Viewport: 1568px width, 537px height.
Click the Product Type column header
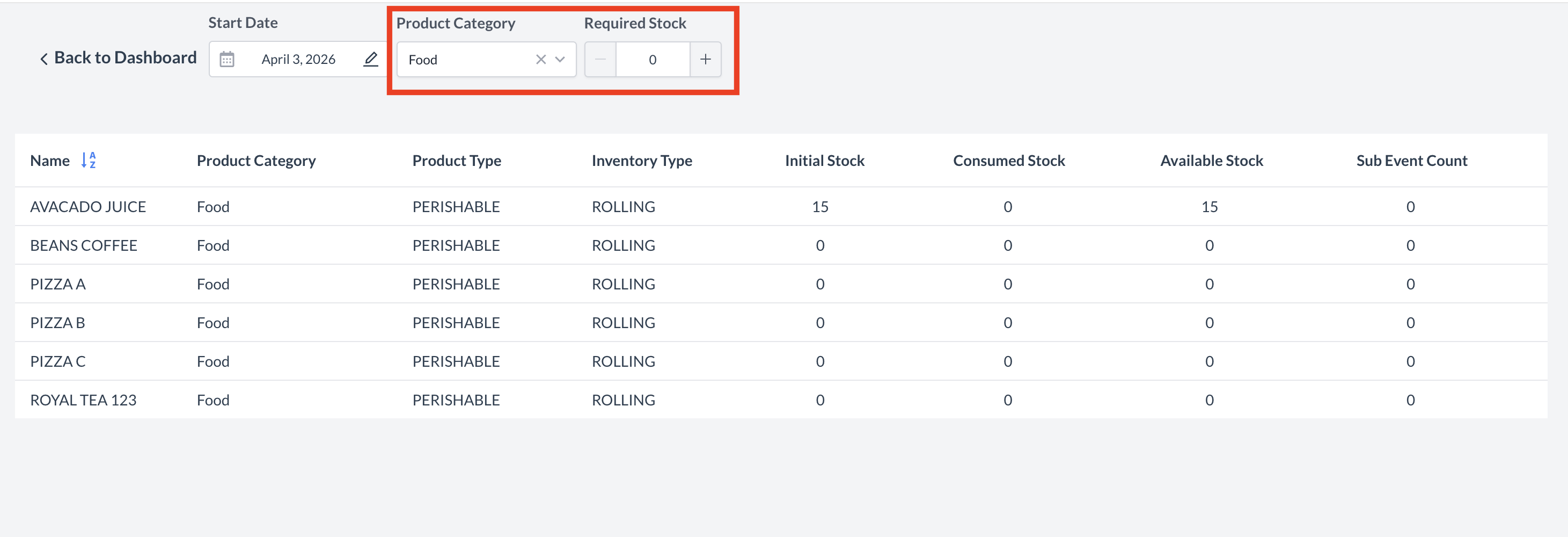(457, 160)
